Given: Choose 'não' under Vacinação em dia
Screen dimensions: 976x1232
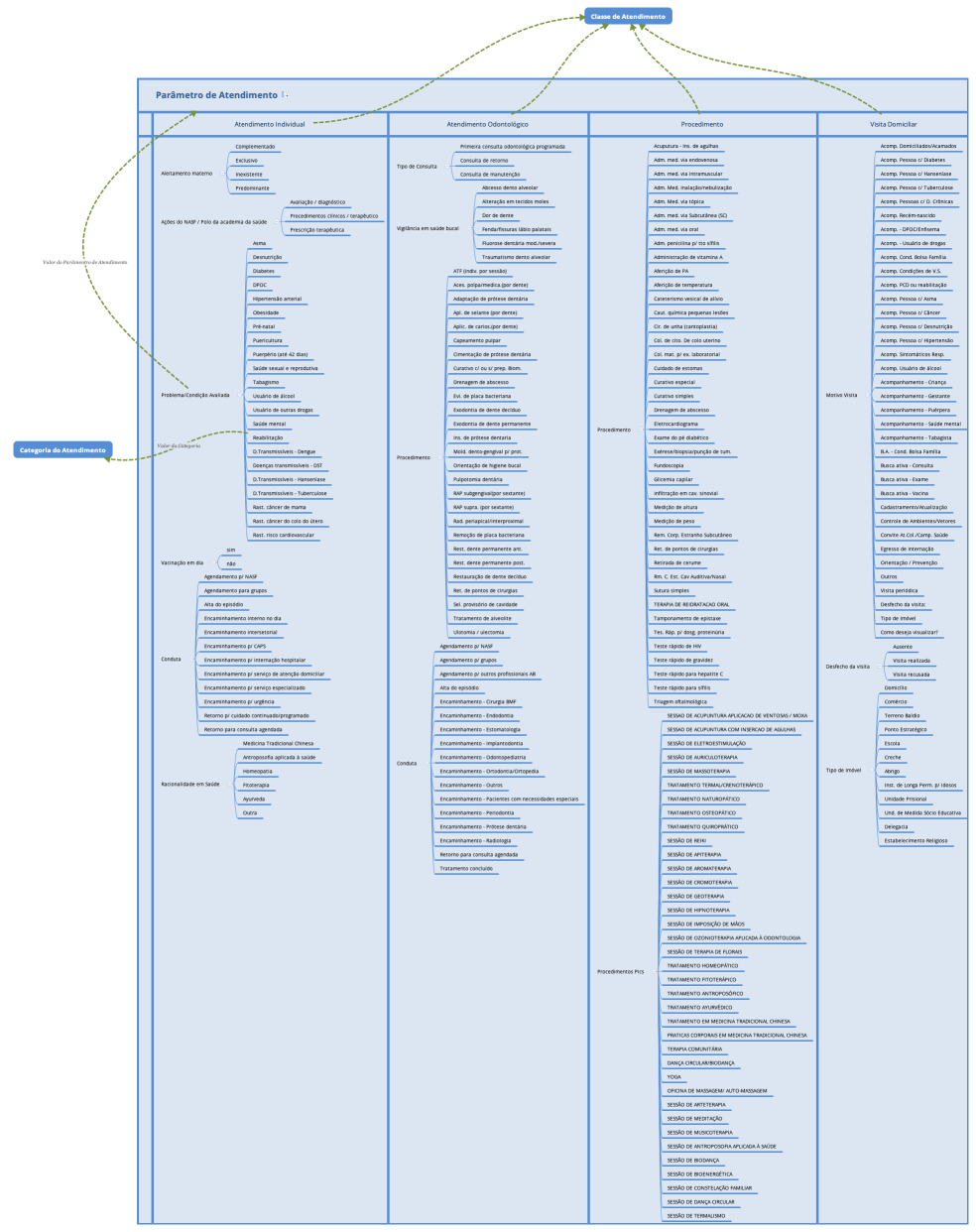Looking at the screenshot, I should tap(231, 563).
